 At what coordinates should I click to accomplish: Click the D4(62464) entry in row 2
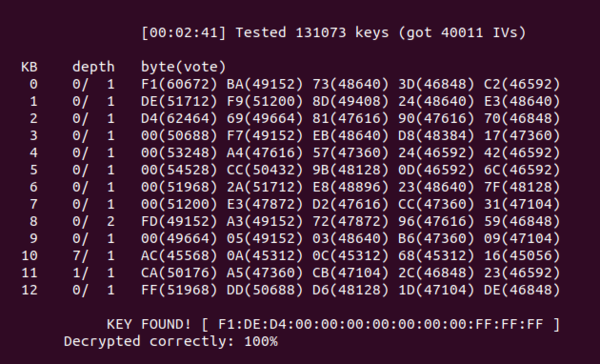[179, 118]
